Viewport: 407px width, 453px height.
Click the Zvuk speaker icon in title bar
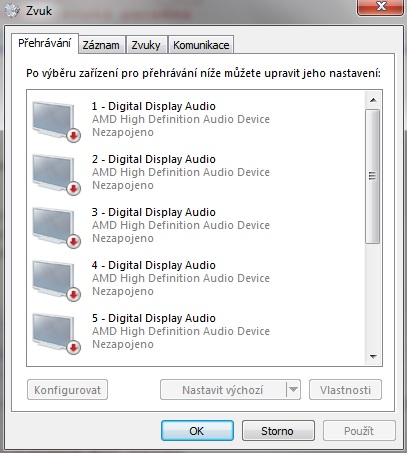[13, 11]
